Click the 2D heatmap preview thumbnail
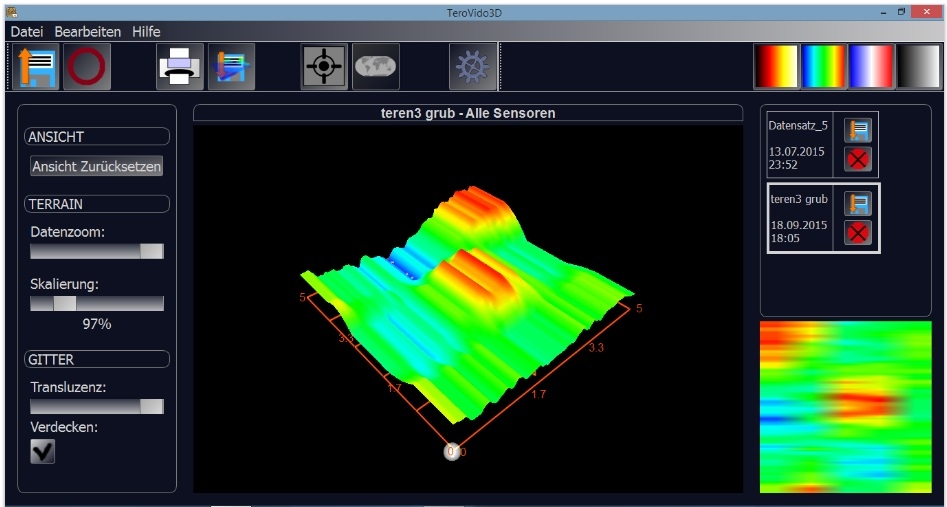This screenshot has height=507, width=947. (x=845, y=406)
